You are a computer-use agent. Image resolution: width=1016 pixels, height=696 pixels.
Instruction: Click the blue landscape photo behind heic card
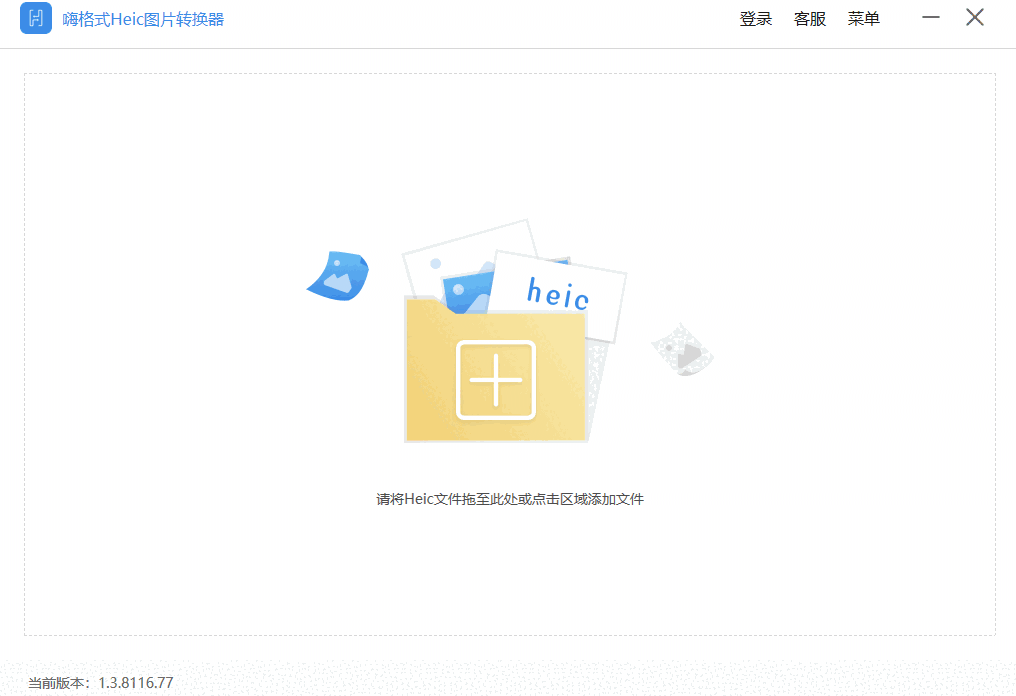pyautogui.click(x=467, y=290)
